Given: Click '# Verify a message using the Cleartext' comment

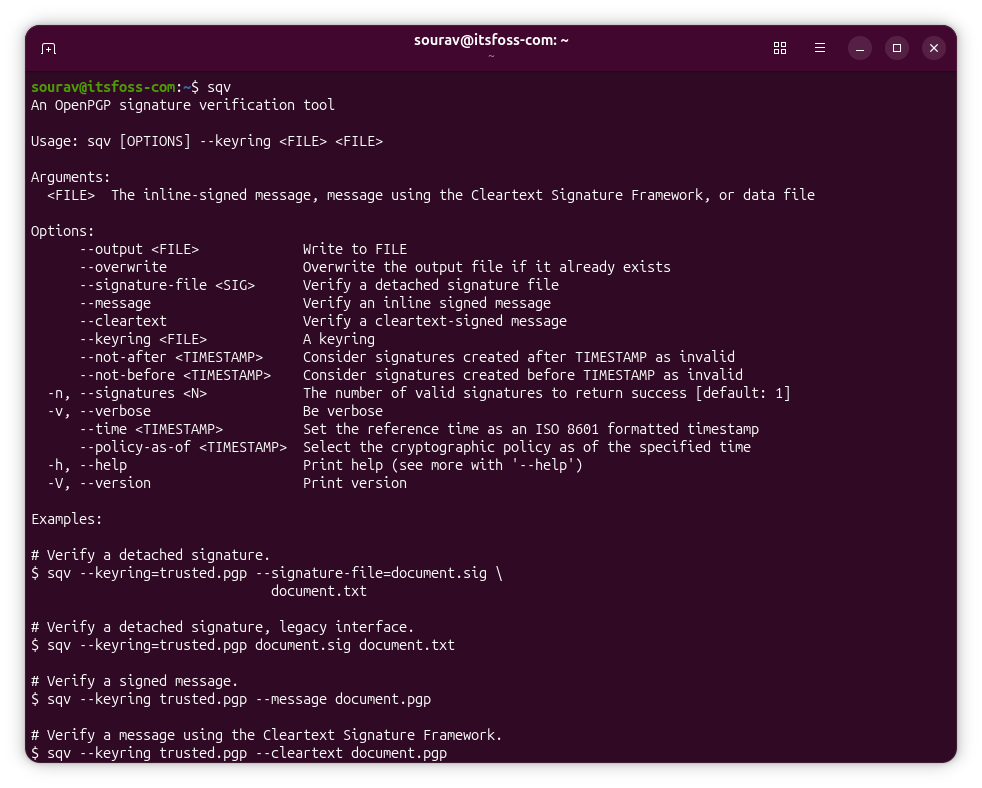Looking at the screenshot, I should (x=267, y=735).
